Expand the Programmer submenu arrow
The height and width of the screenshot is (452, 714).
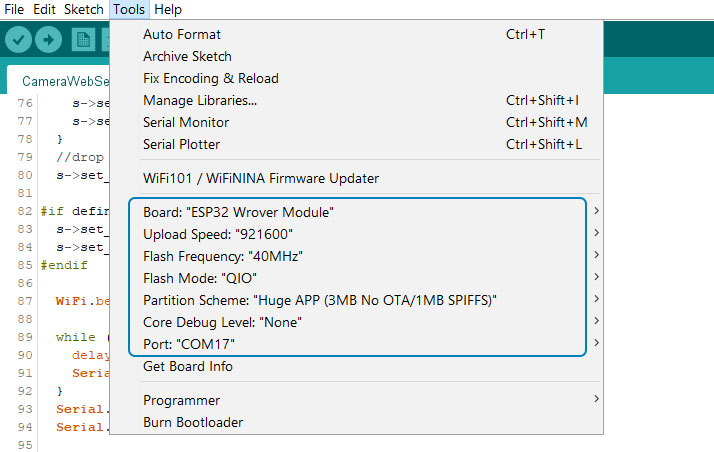[x=596, y=399]
